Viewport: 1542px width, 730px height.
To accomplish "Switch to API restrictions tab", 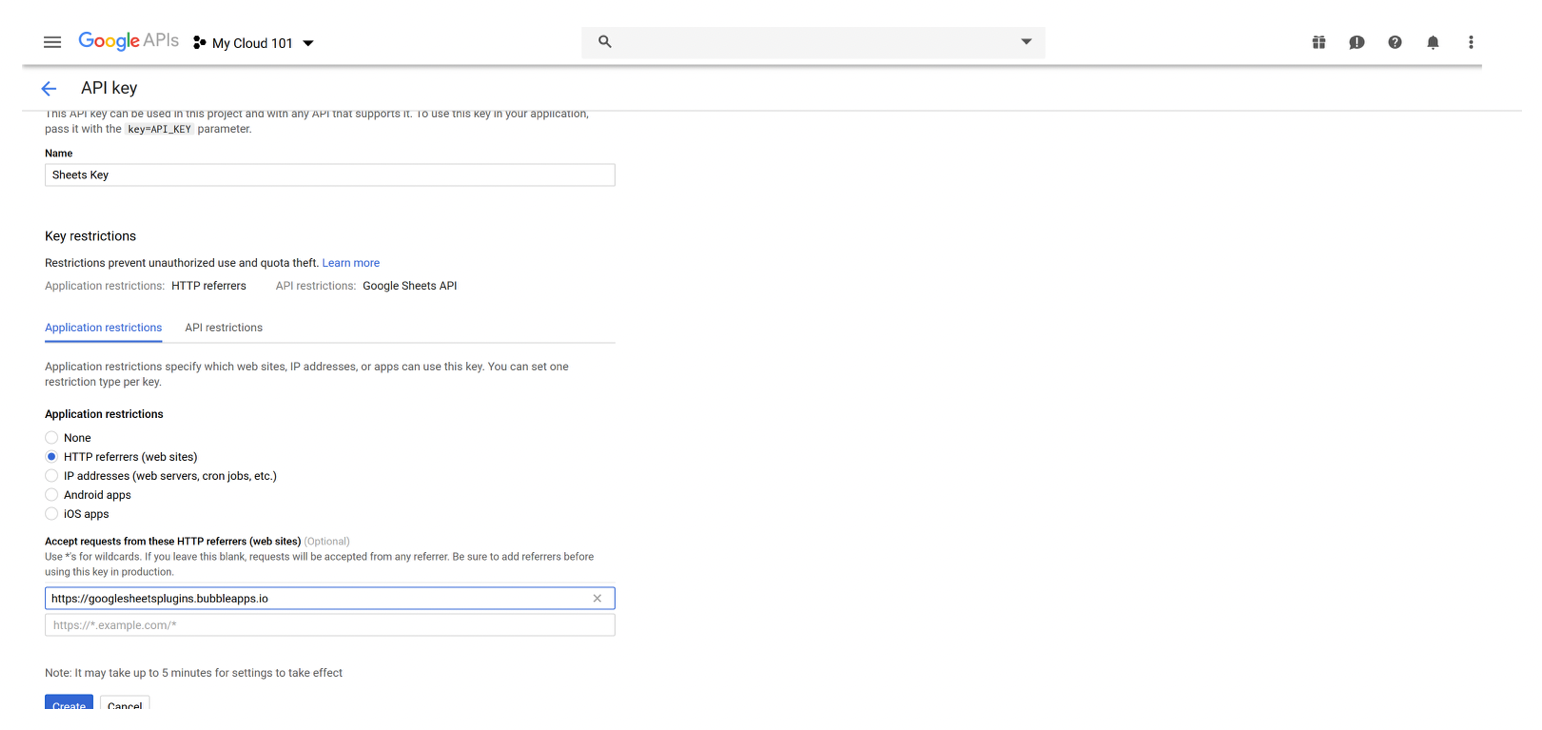I will [224, 328].
